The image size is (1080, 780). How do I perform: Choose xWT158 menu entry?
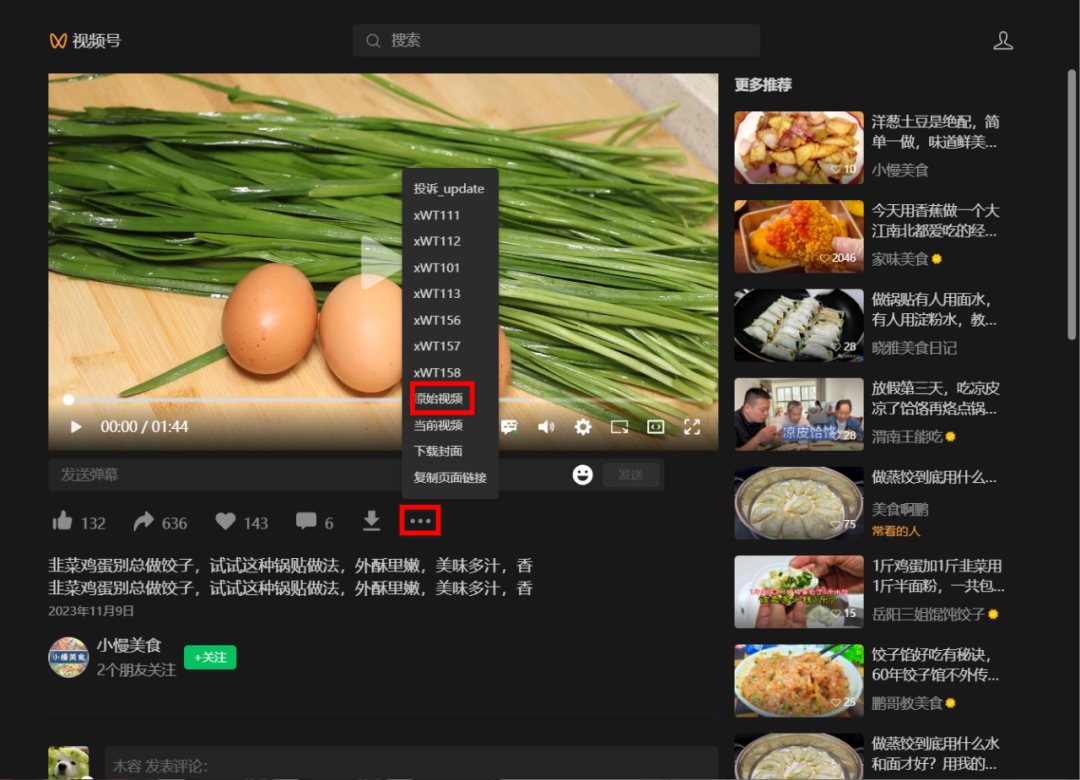point(437,372)
